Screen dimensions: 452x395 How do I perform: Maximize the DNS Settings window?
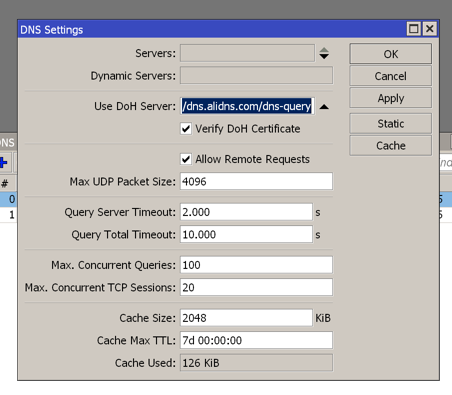[x=414, y=29]
